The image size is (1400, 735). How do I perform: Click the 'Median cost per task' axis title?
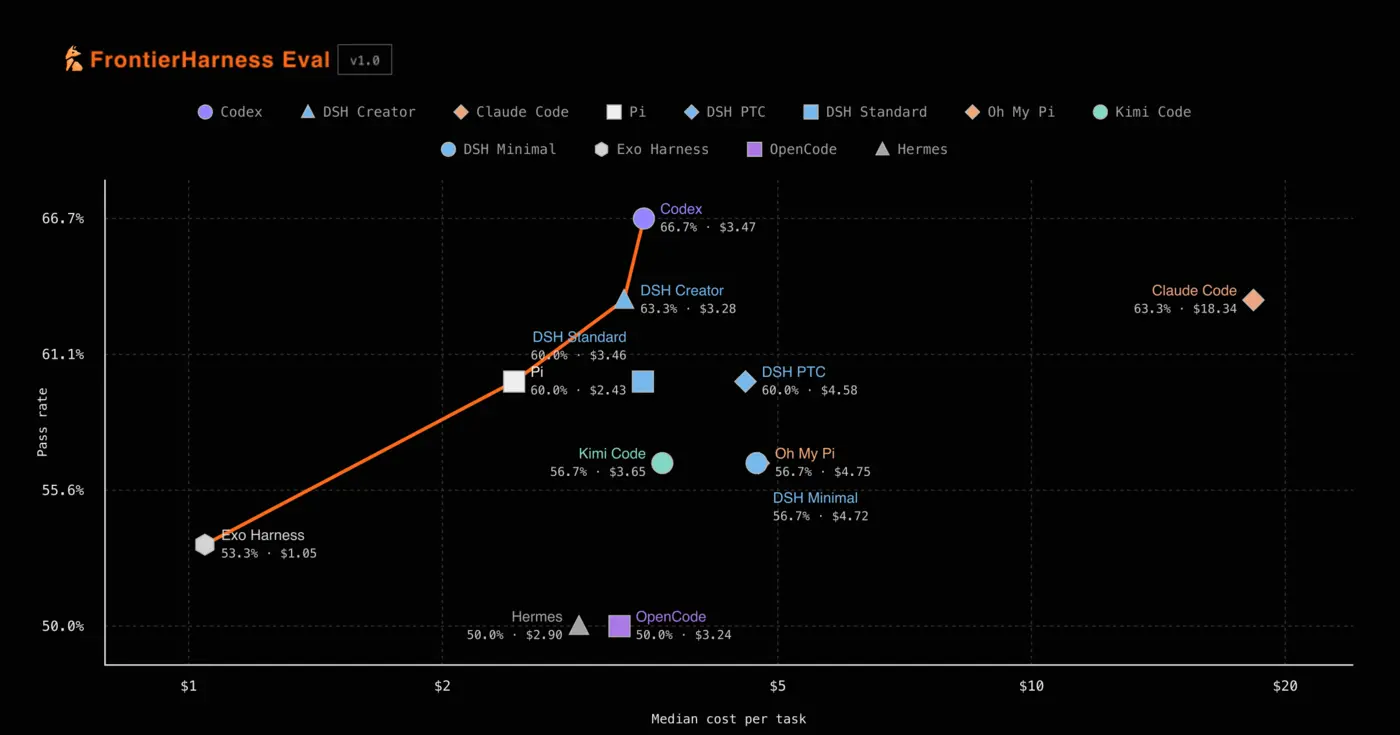pos(728,719)
